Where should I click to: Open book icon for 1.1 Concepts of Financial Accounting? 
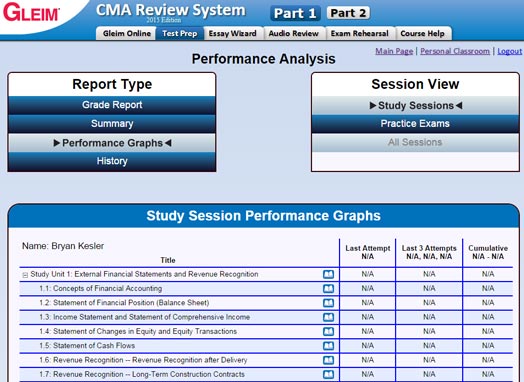click(328, 288)
